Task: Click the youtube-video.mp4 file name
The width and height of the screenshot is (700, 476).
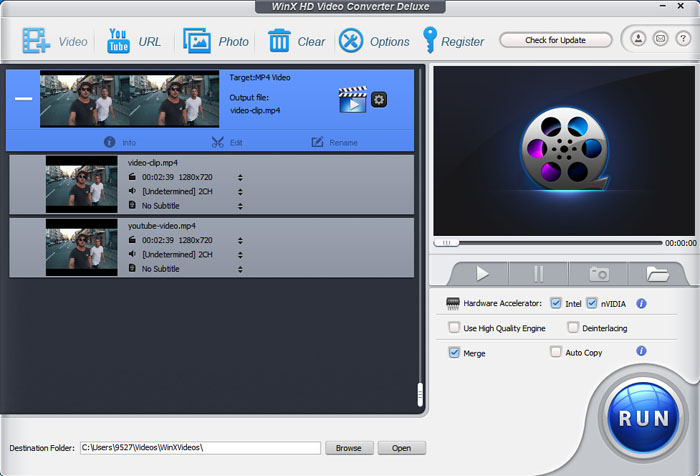Action: [162, 226]
